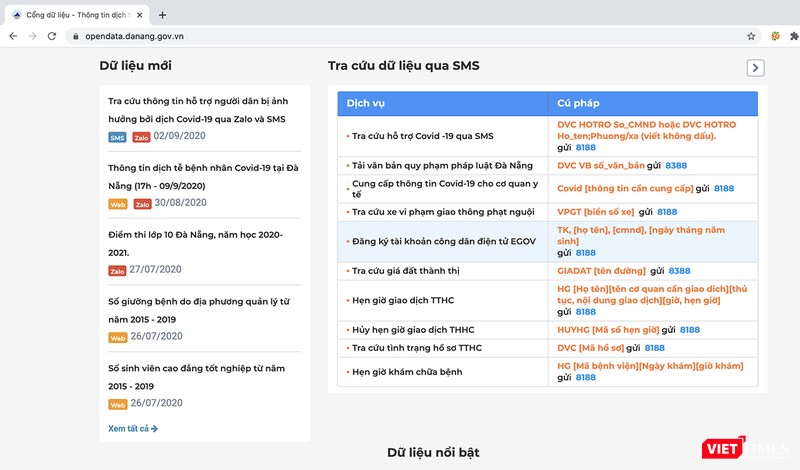The height and width of the screenshot is (470, 800).
Task: Click the site padlock security icon
Action: pos(74,36)
